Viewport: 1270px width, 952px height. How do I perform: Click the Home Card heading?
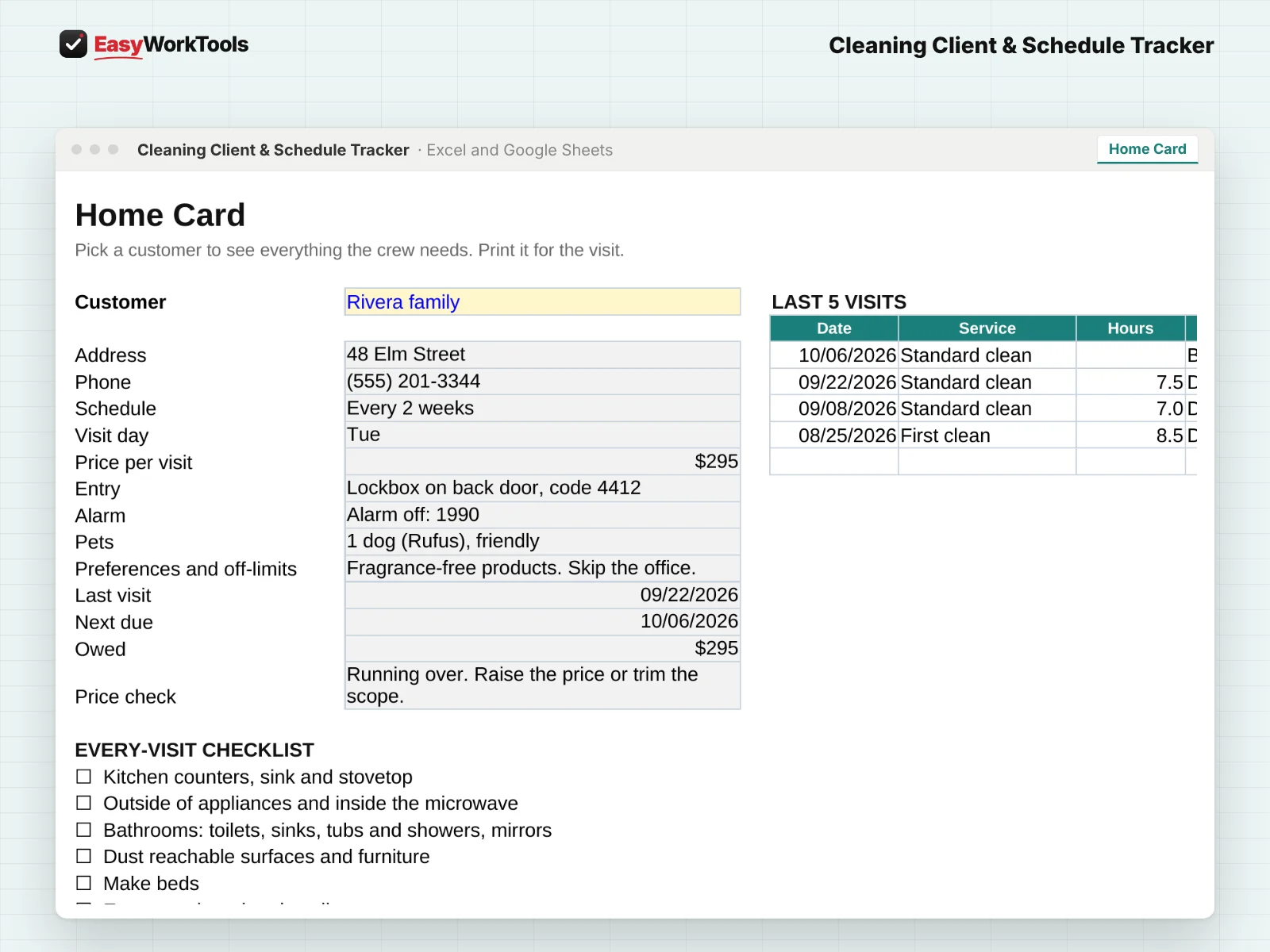pyautogui.click(x=160, y=215)
